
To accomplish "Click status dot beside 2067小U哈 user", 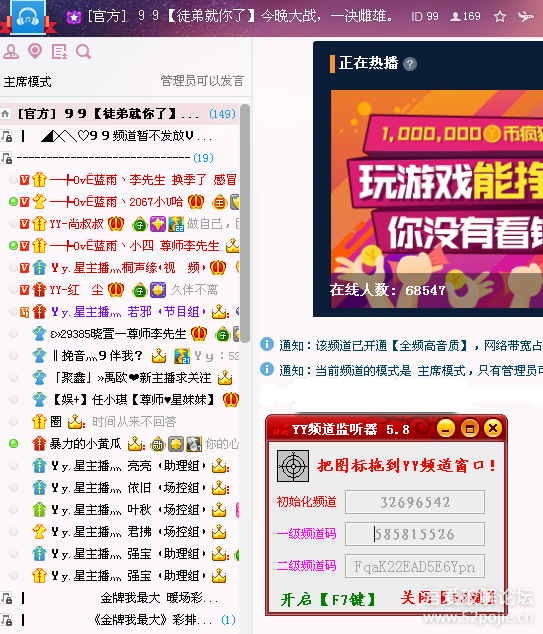I will [x=13, y=201].
